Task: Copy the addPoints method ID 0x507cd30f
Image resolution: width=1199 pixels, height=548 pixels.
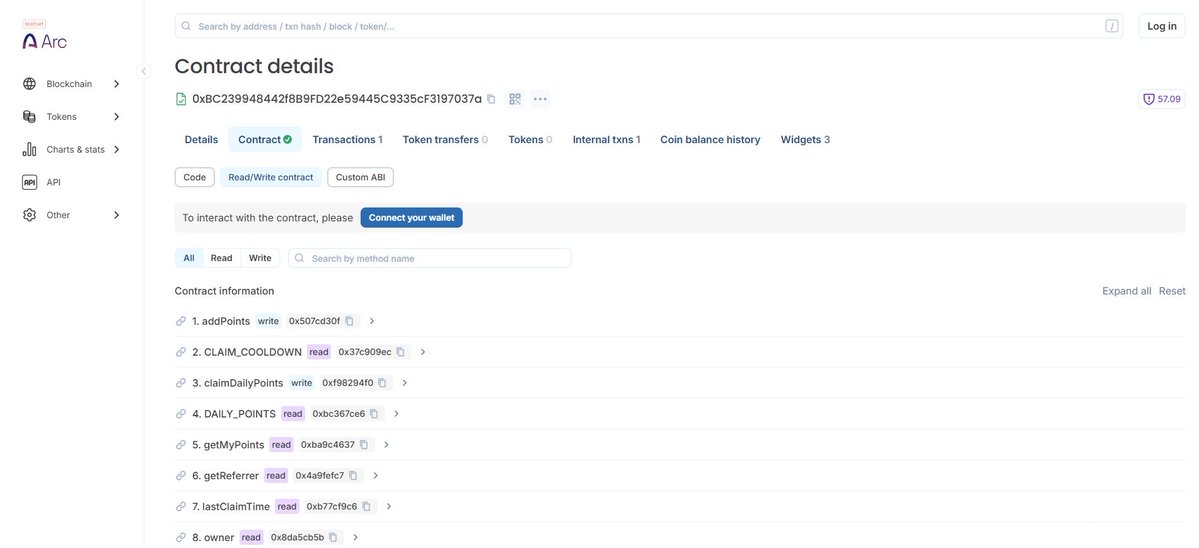Action: [349, 321]
